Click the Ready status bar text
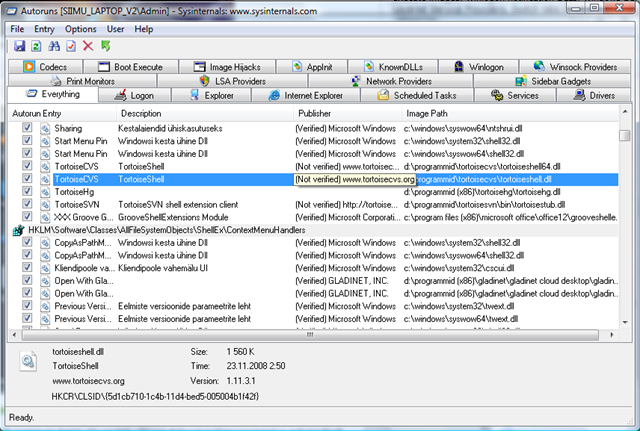 tap(22, 418)
